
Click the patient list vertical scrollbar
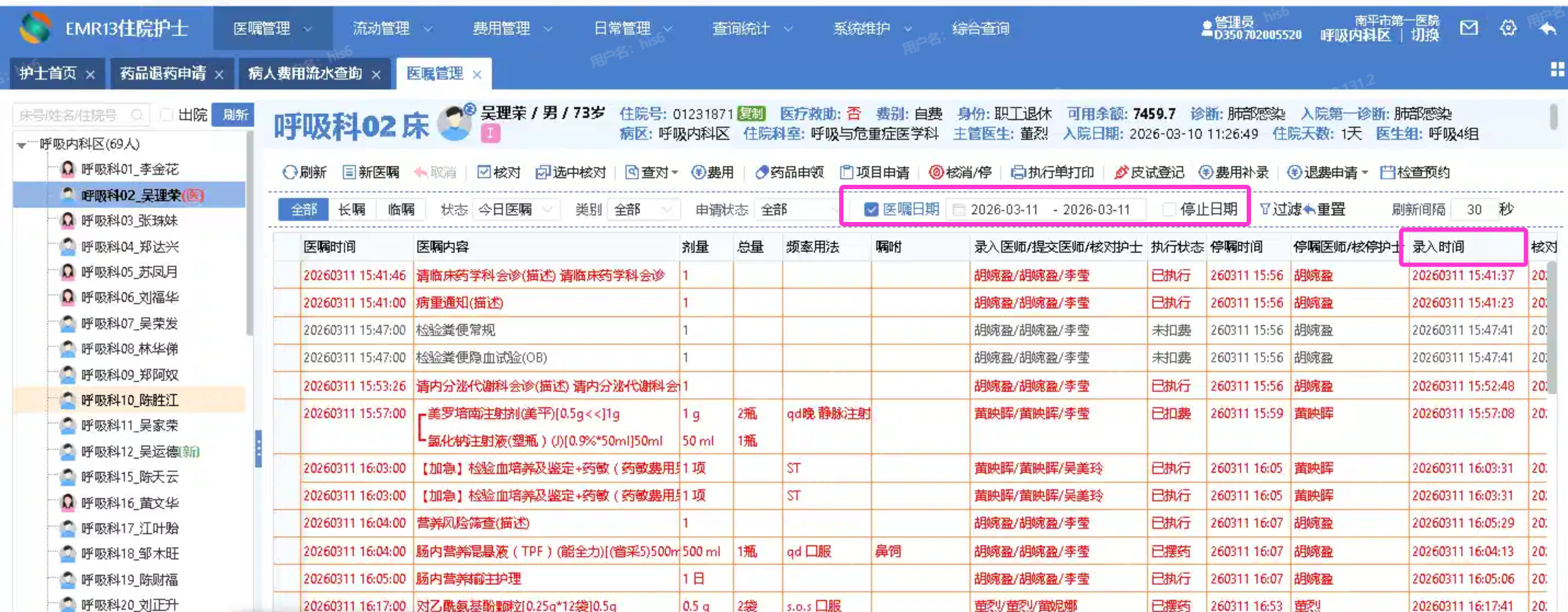[x=250, y=234]
